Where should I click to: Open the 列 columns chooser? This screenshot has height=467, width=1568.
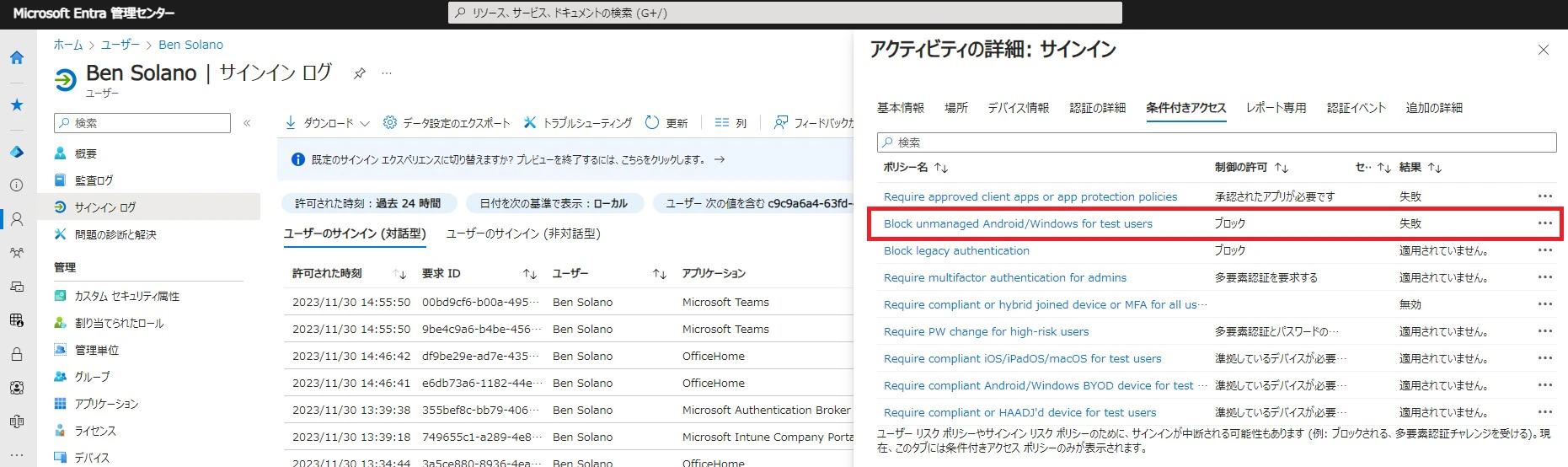[730, 123]
